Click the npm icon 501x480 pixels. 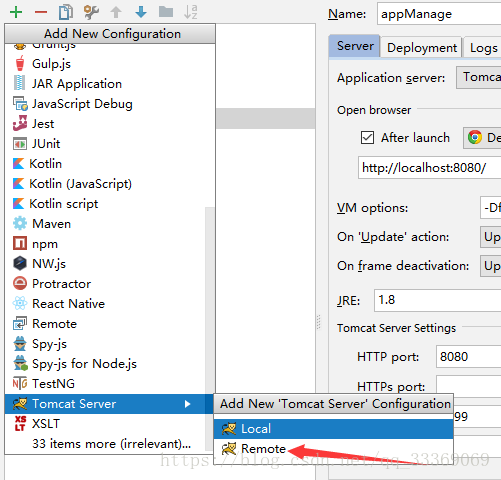(20, 243)
